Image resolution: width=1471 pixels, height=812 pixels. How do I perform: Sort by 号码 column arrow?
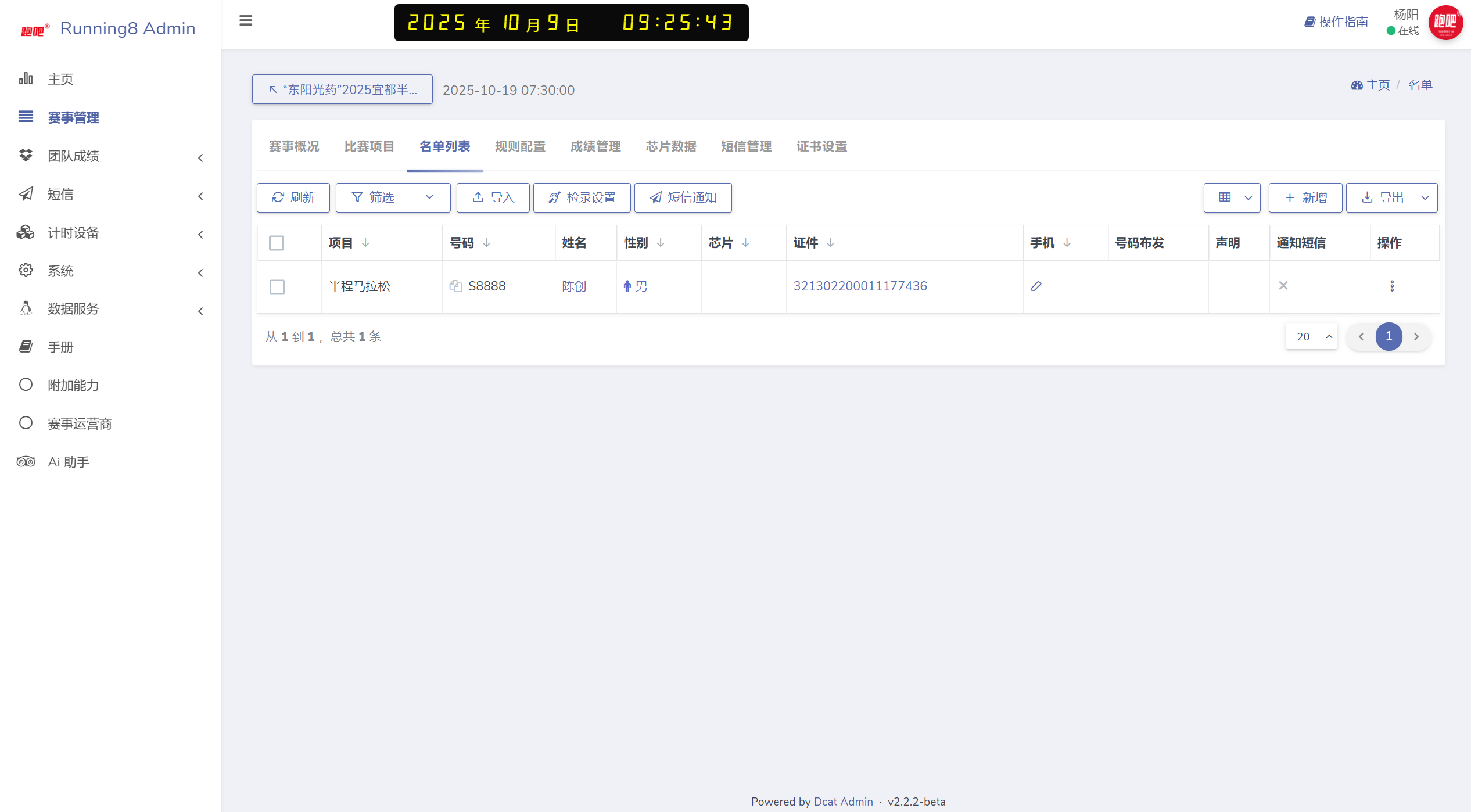[487, 243]
